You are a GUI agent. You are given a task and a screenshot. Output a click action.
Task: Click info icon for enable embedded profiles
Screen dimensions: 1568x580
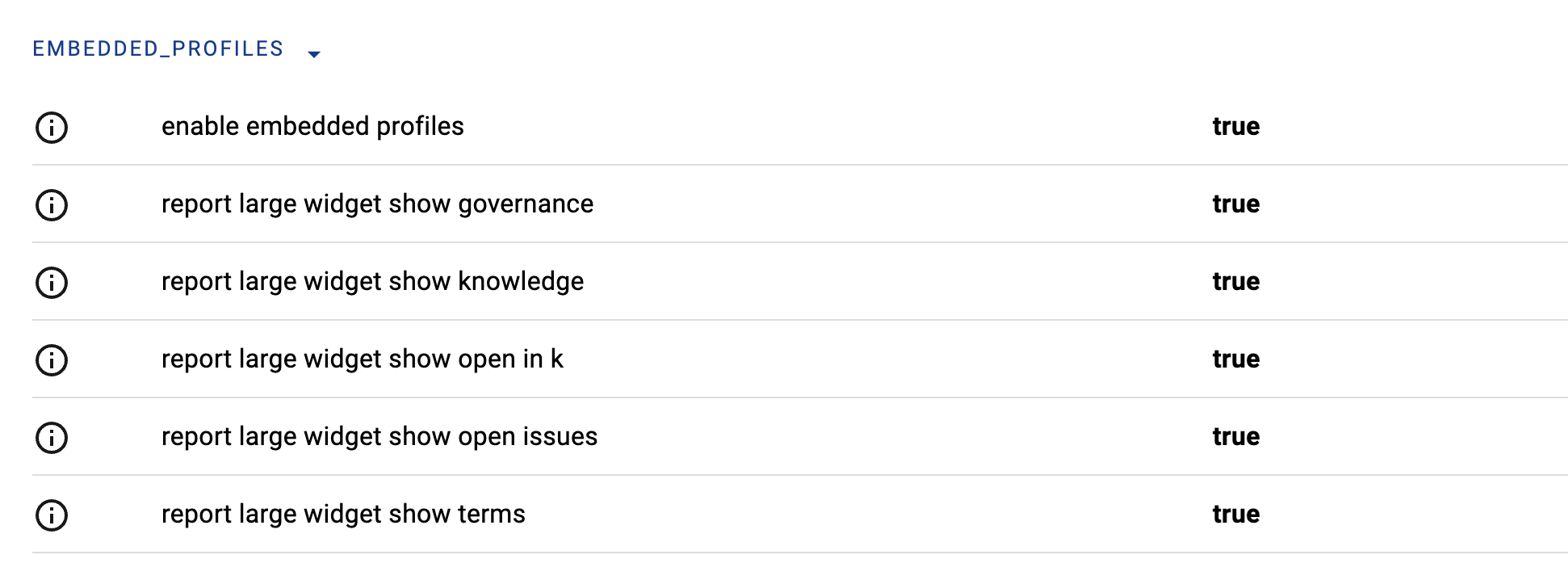pos(52,128)
